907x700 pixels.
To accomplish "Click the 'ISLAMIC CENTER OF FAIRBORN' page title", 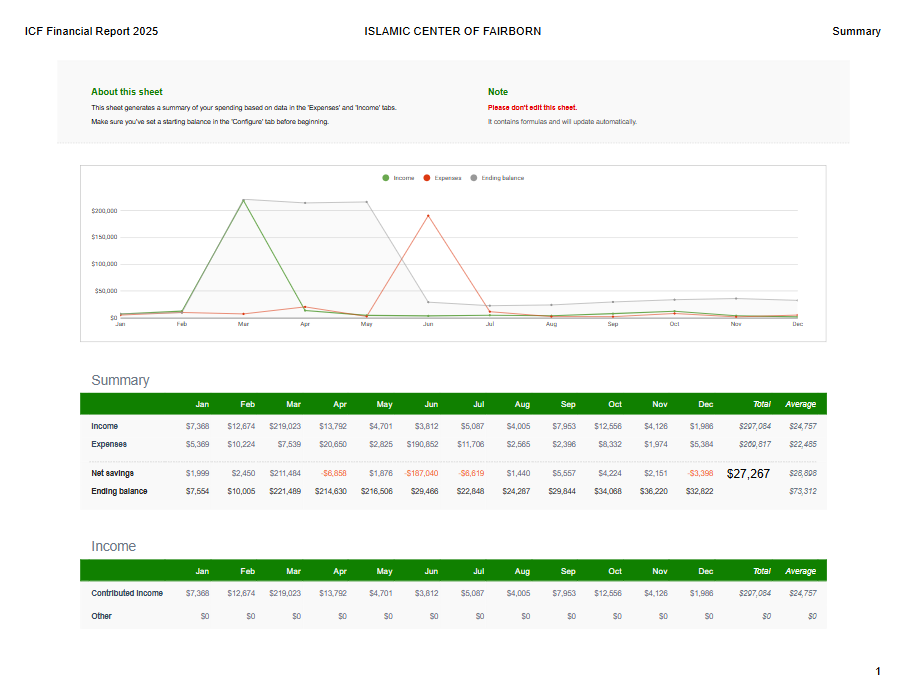I will click(x=453, y=32).
